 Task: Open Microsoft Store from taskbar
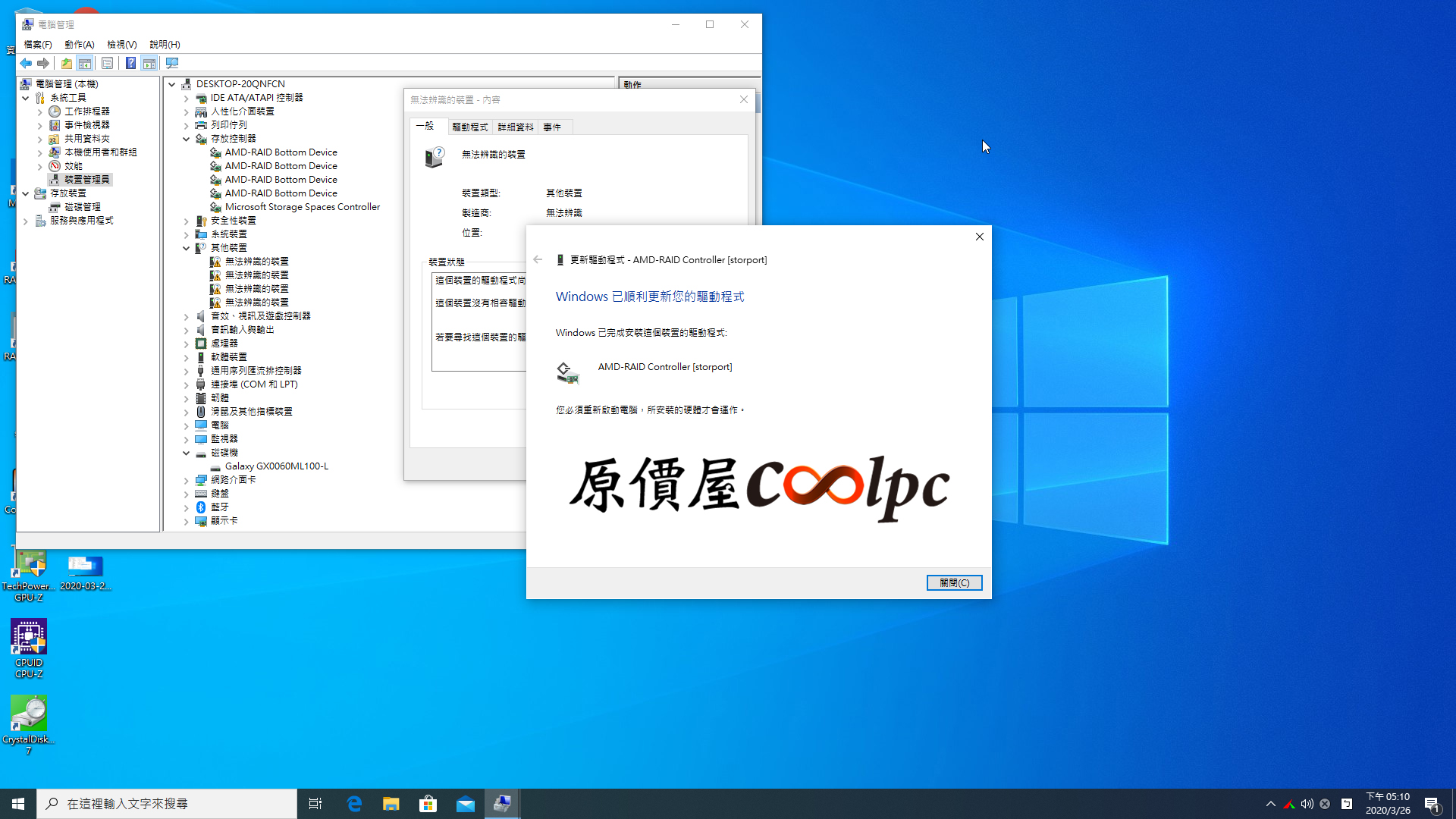428,804
